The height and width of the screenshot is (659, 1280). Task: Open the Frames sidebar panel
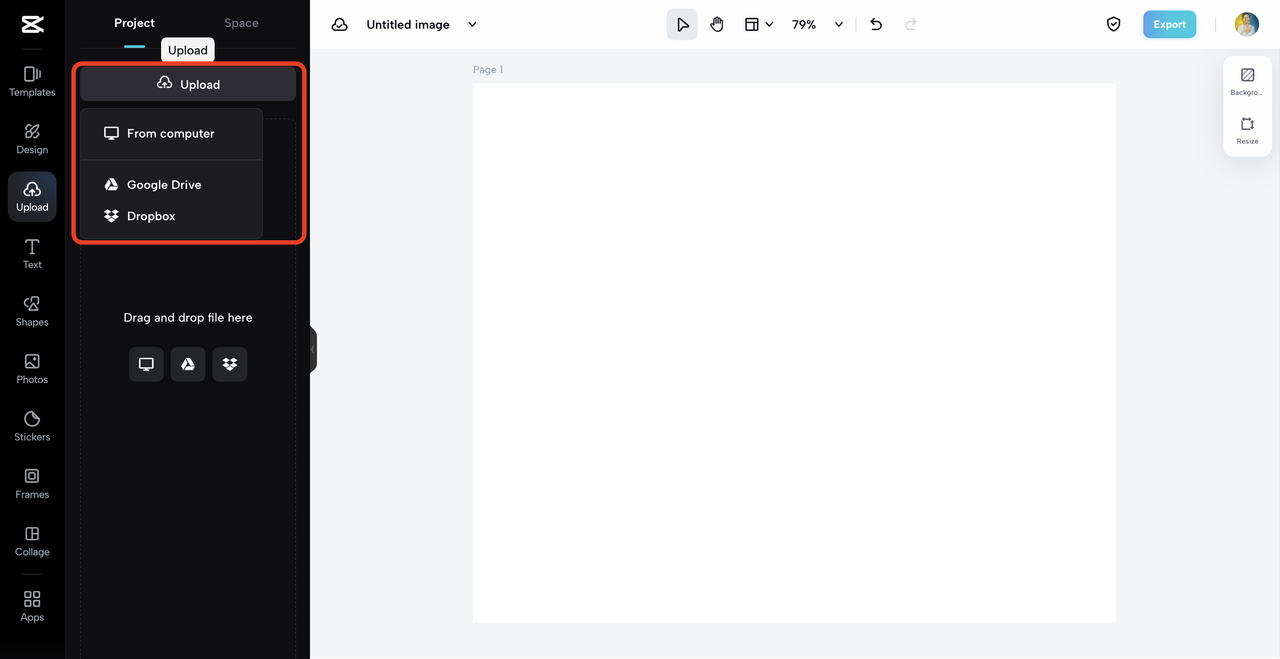click(x=32, y=484)
